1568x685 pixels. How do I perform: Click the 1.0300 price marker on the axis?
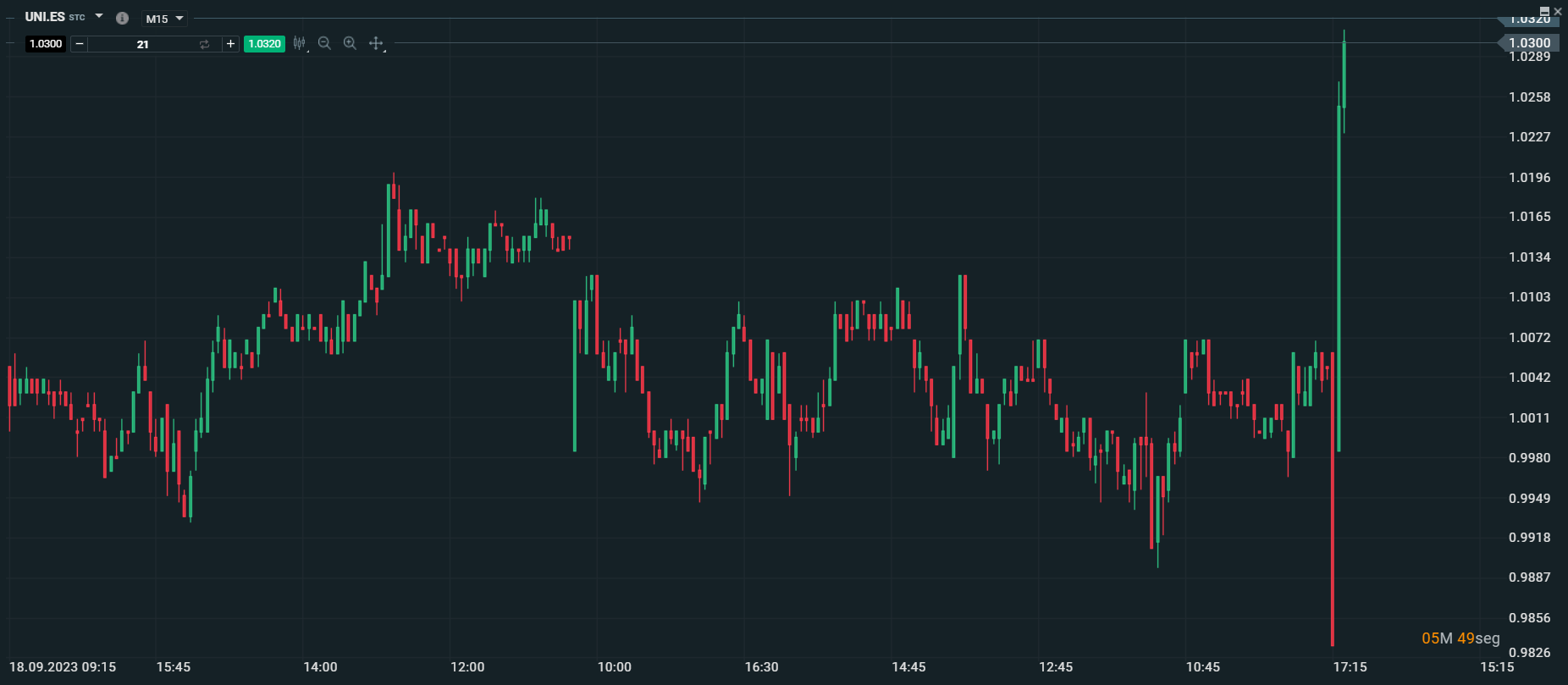point(1529,42)
